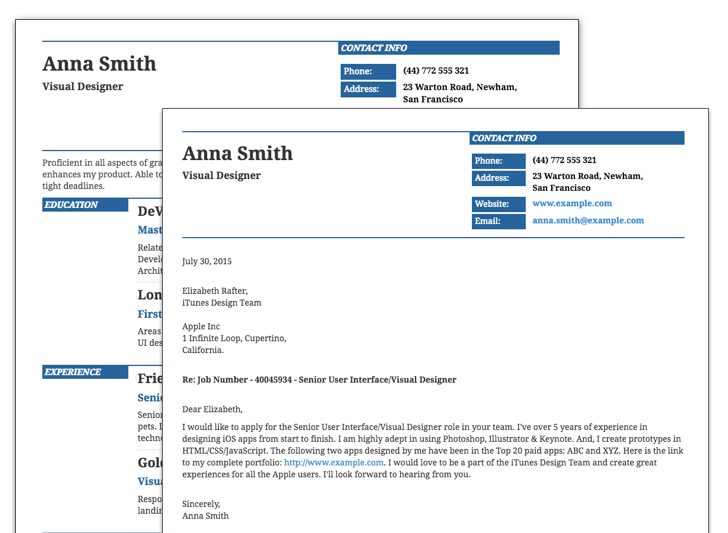
Task: Open the http://www.example.com portfolio link in letter body
Action: coord(334,462)
